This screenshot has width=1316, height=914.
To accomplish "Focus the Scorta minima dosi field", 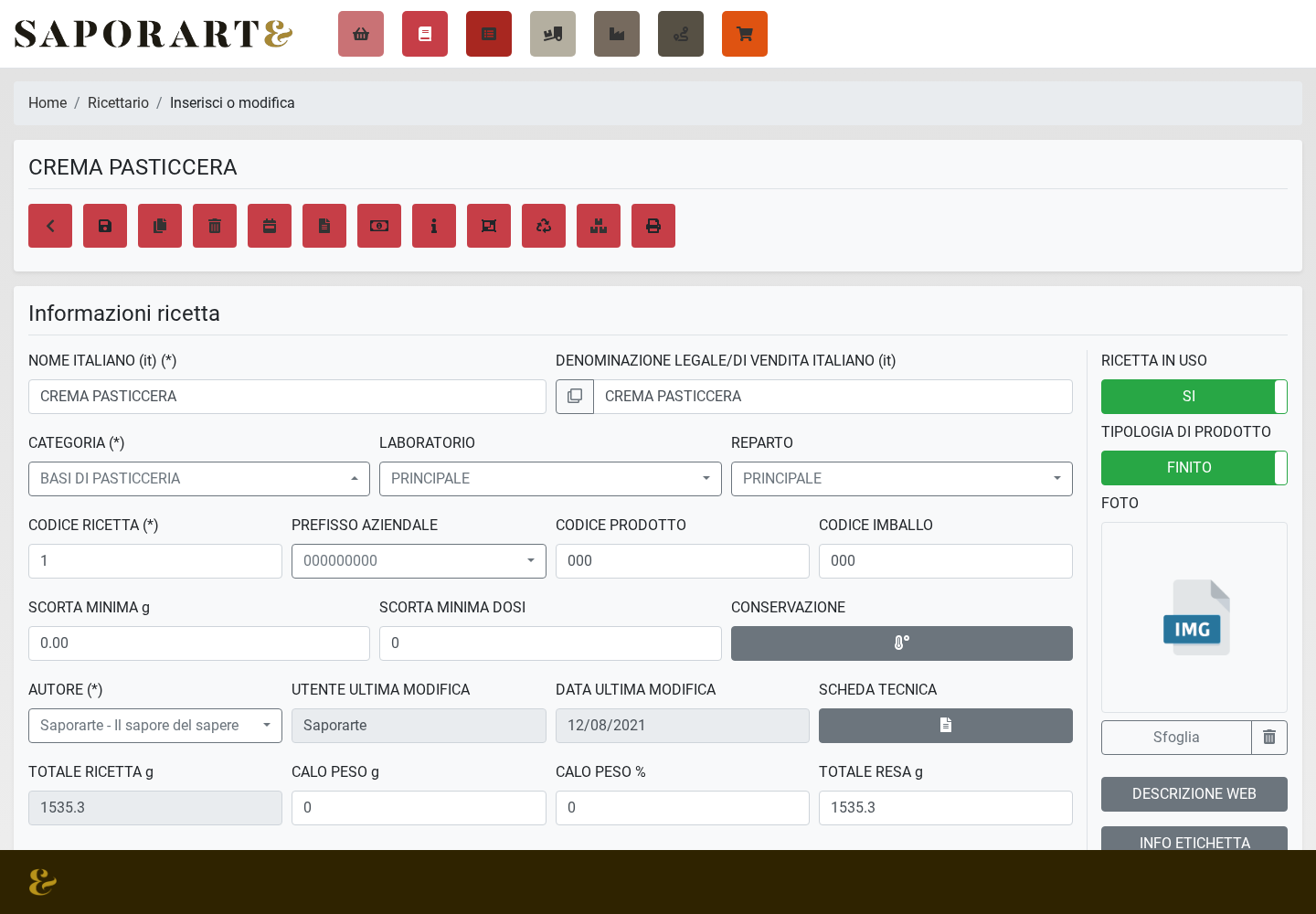I will pos(550,643).
